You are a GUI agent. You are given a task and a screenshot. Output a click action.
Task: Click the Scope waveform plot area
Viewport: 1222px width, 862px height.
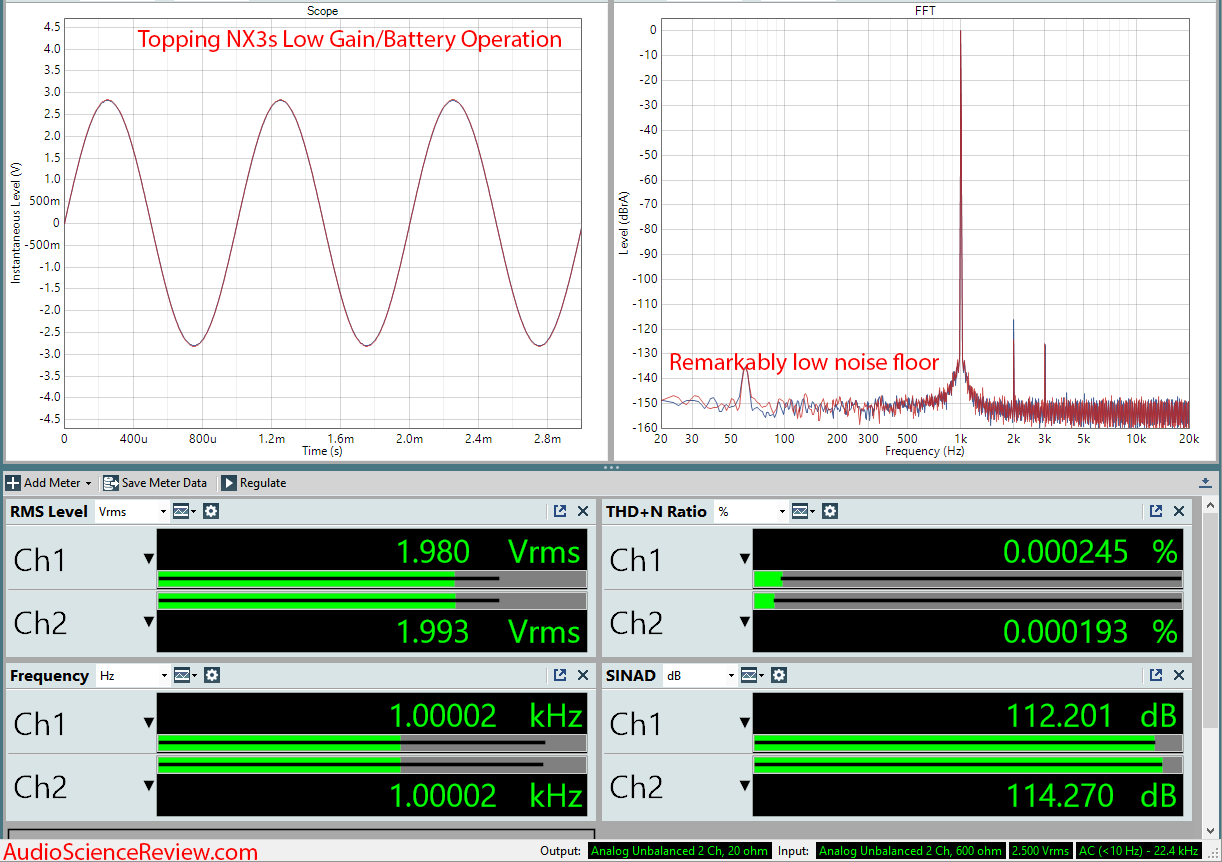(323, 223)
